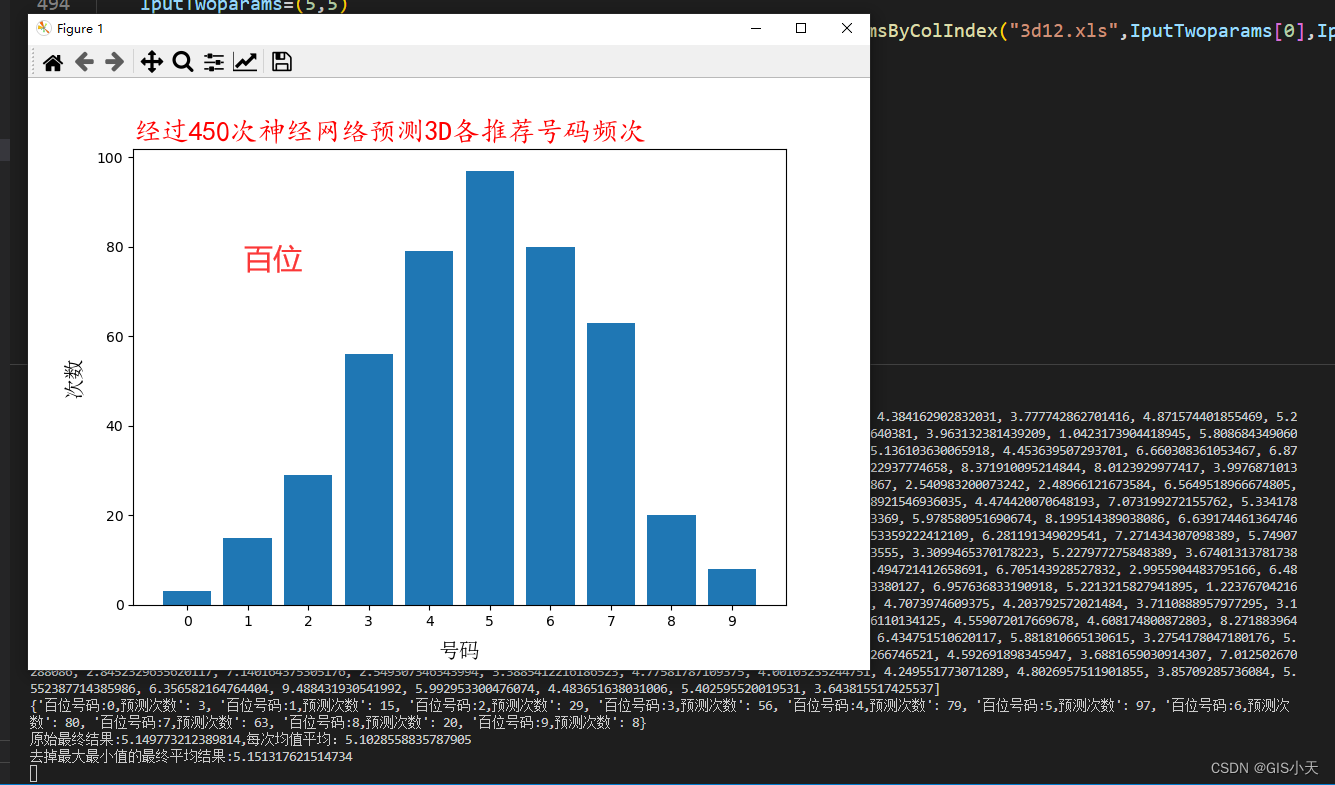Viewport: 1335px width, 785px height.
Task: Click the x-axis label 号码
Action: [x=460, y=651]
